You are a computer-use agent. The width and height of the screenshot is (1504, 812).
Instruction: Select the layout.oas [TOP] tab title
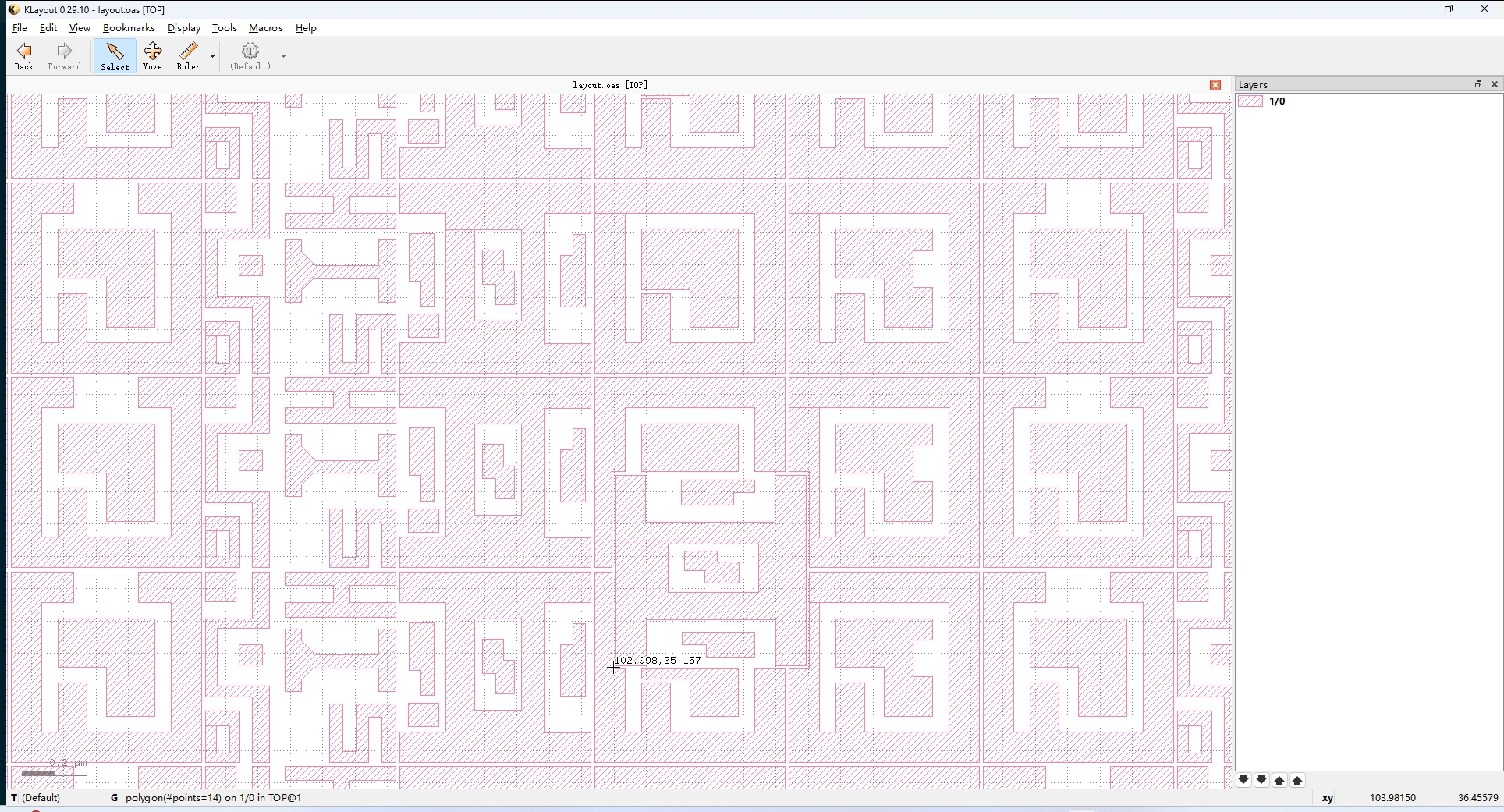point(610,85)
